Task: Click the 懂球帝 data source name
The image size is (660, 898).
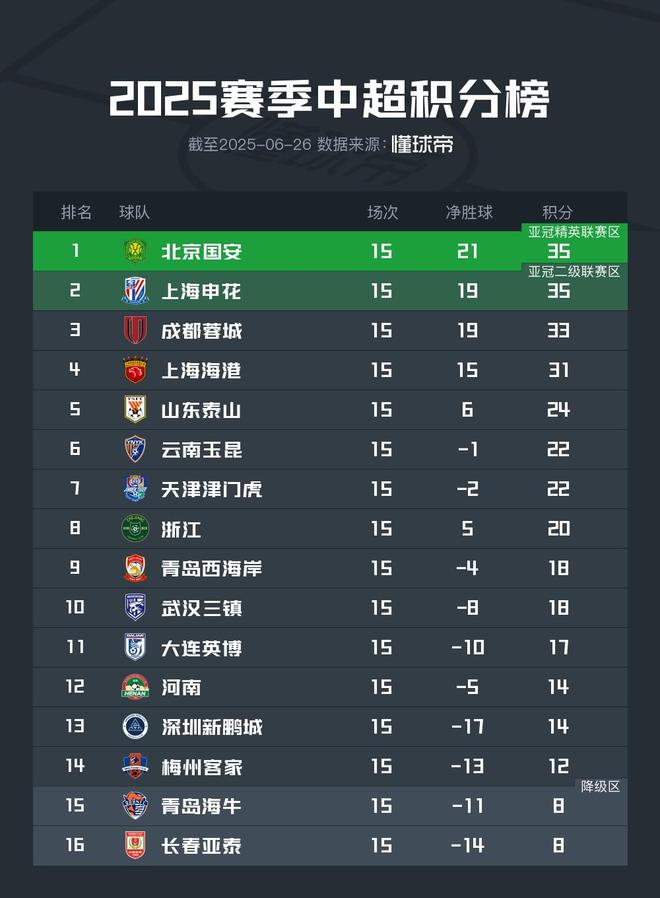Action: coord(422,144)
